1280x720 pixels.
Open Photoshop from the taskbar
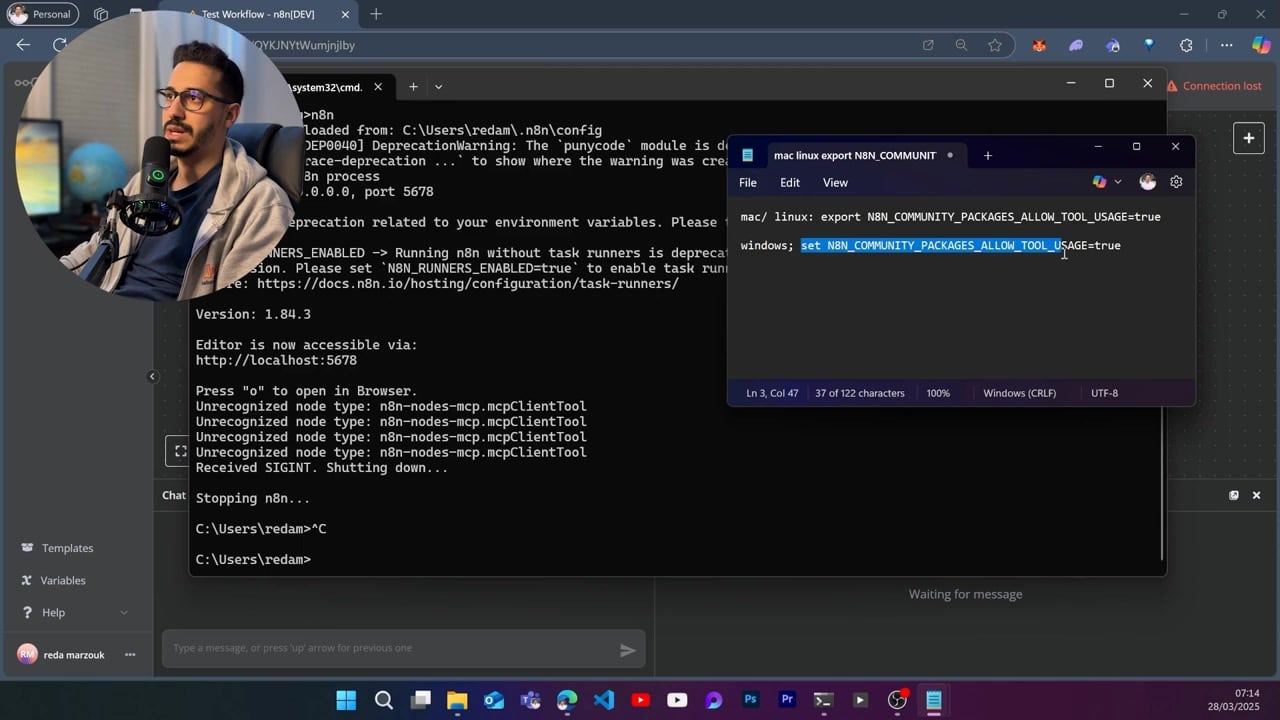pos(750,700)
